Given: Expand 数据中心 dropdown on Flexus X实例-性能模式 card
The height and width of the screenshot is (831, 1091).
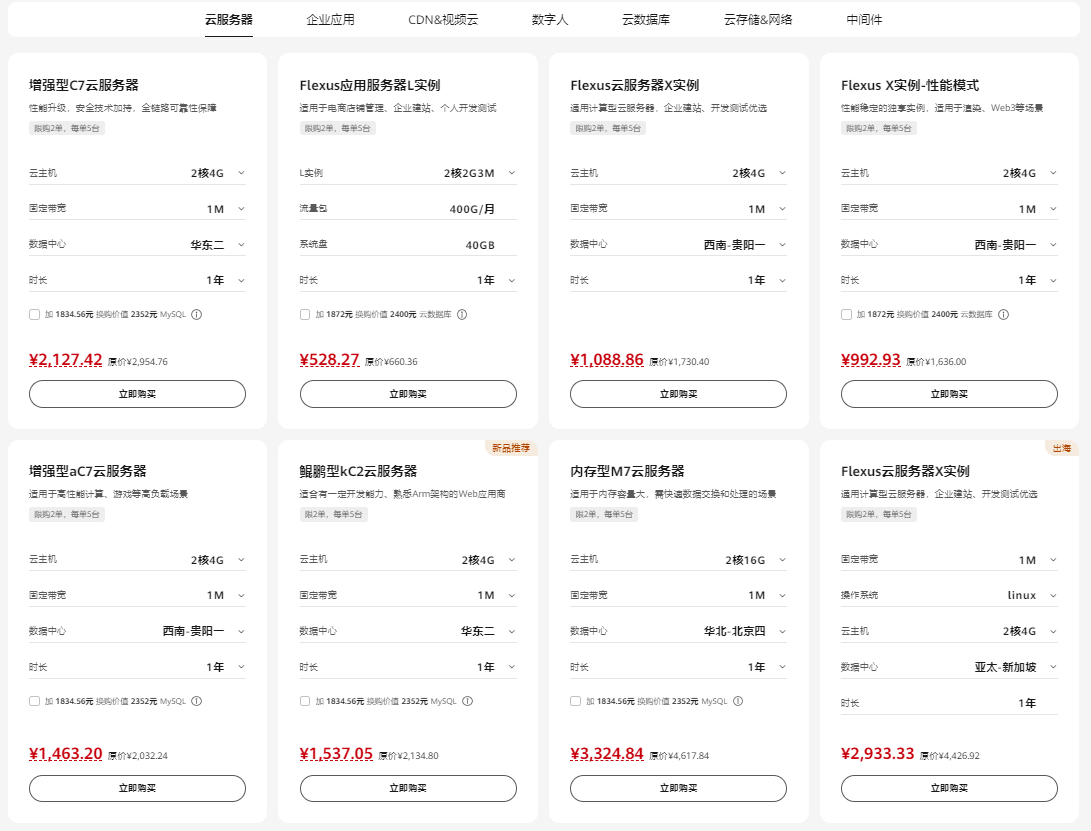Looking at the screenshot, I should pos(949,245).
